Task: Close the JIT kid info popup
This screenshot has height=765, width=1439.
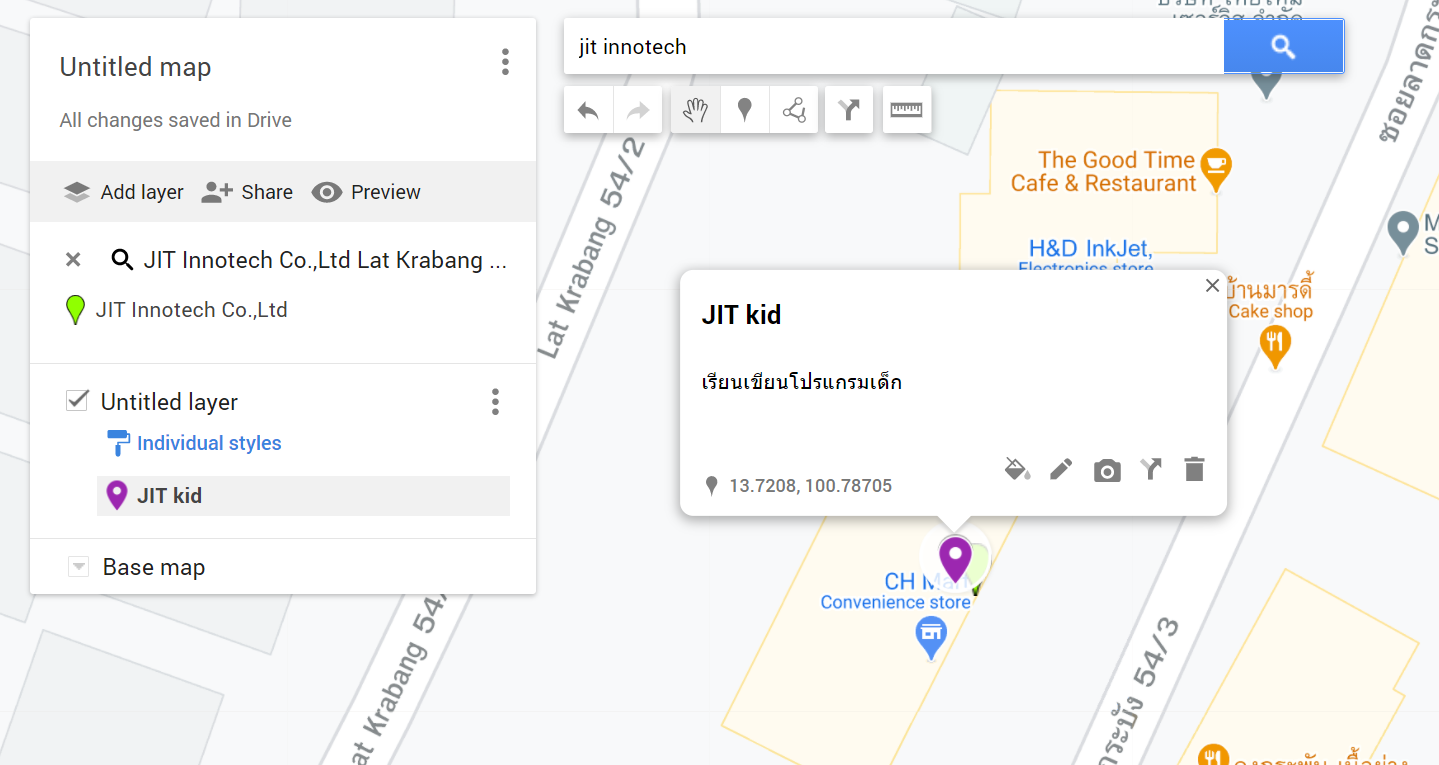Action: [1212, 286]
